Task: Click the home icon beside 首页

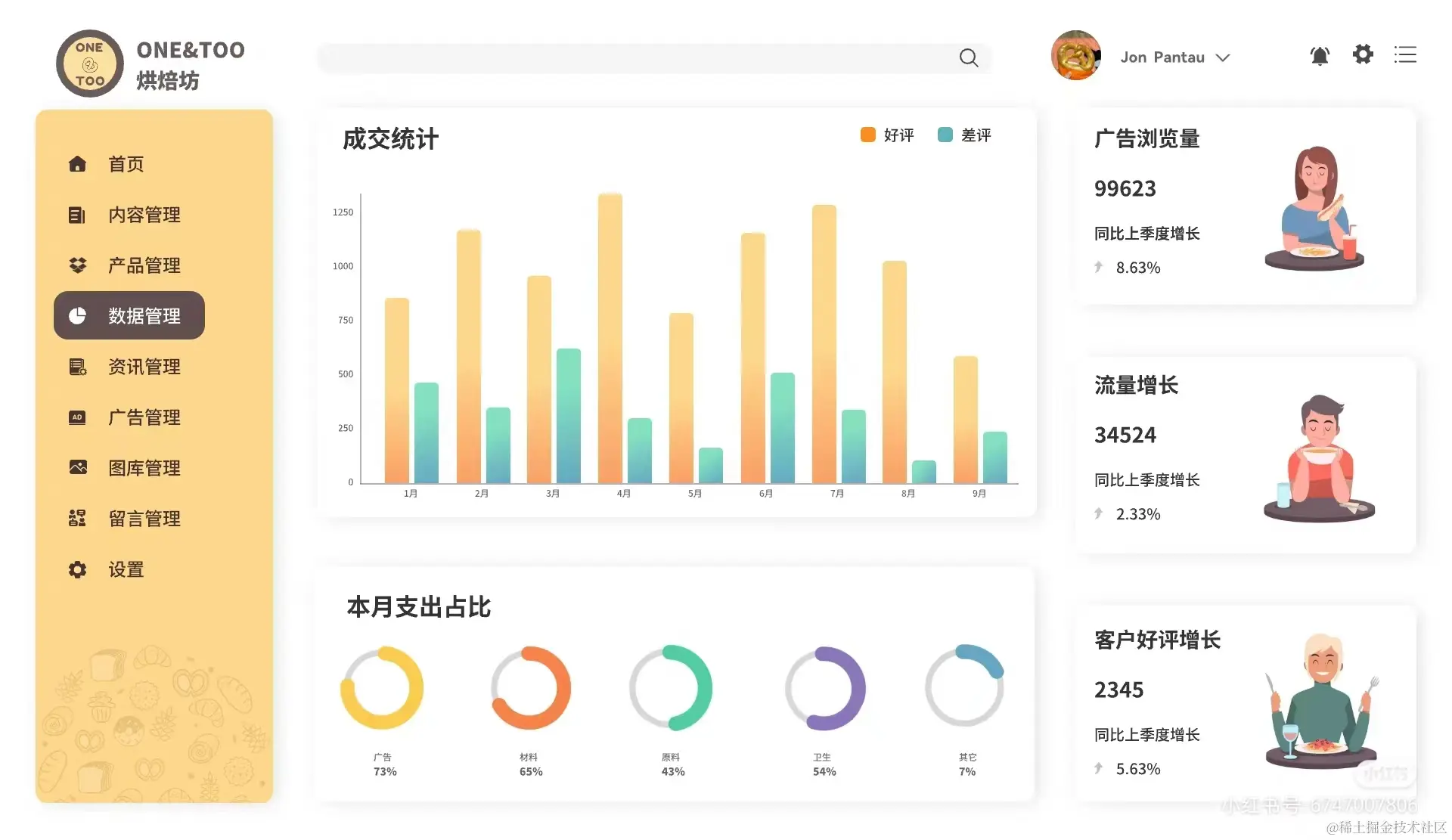Action: tap(77, 164)
